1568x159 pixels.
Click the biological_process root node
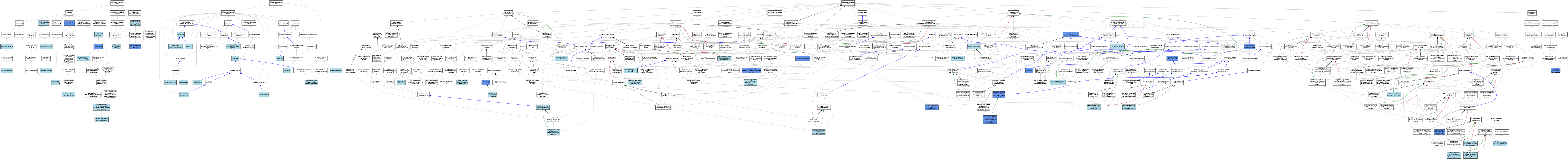pyautogui.click(x=848, y=3)
